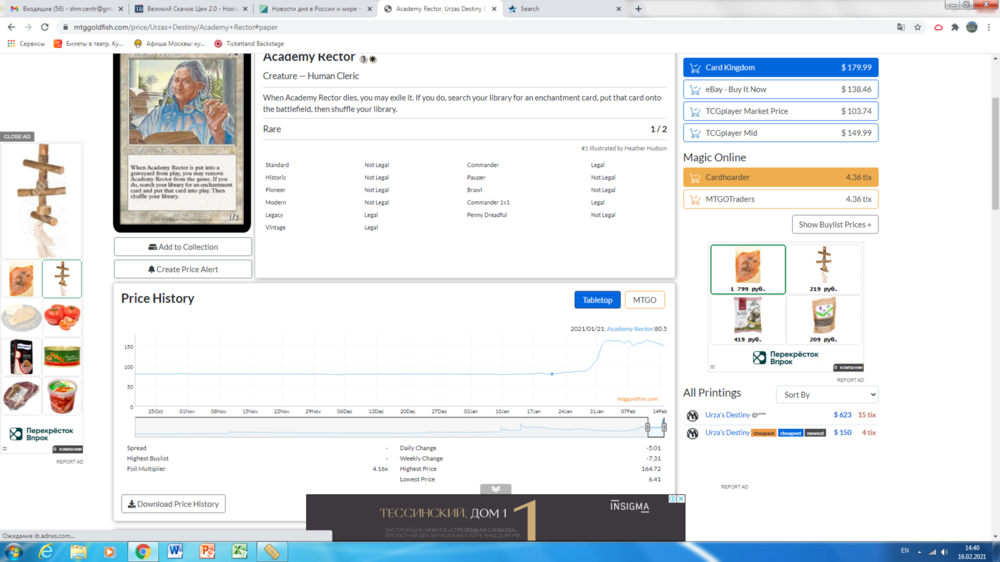The width and height of the screenshot is (1000, 562).
Task: Open the Sort By dropdown
Action: pos(826,395)
